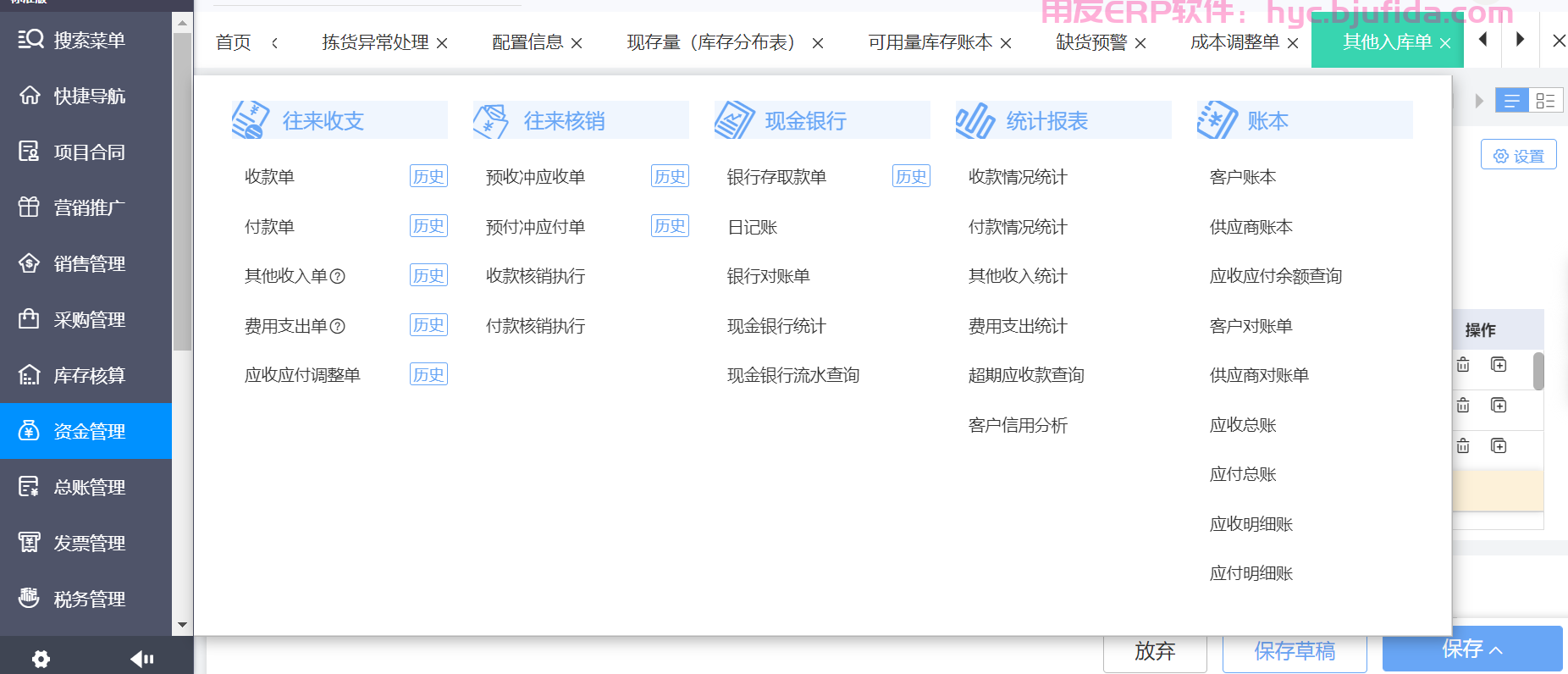Click the 营销推广 gift icon

point(30,207)
